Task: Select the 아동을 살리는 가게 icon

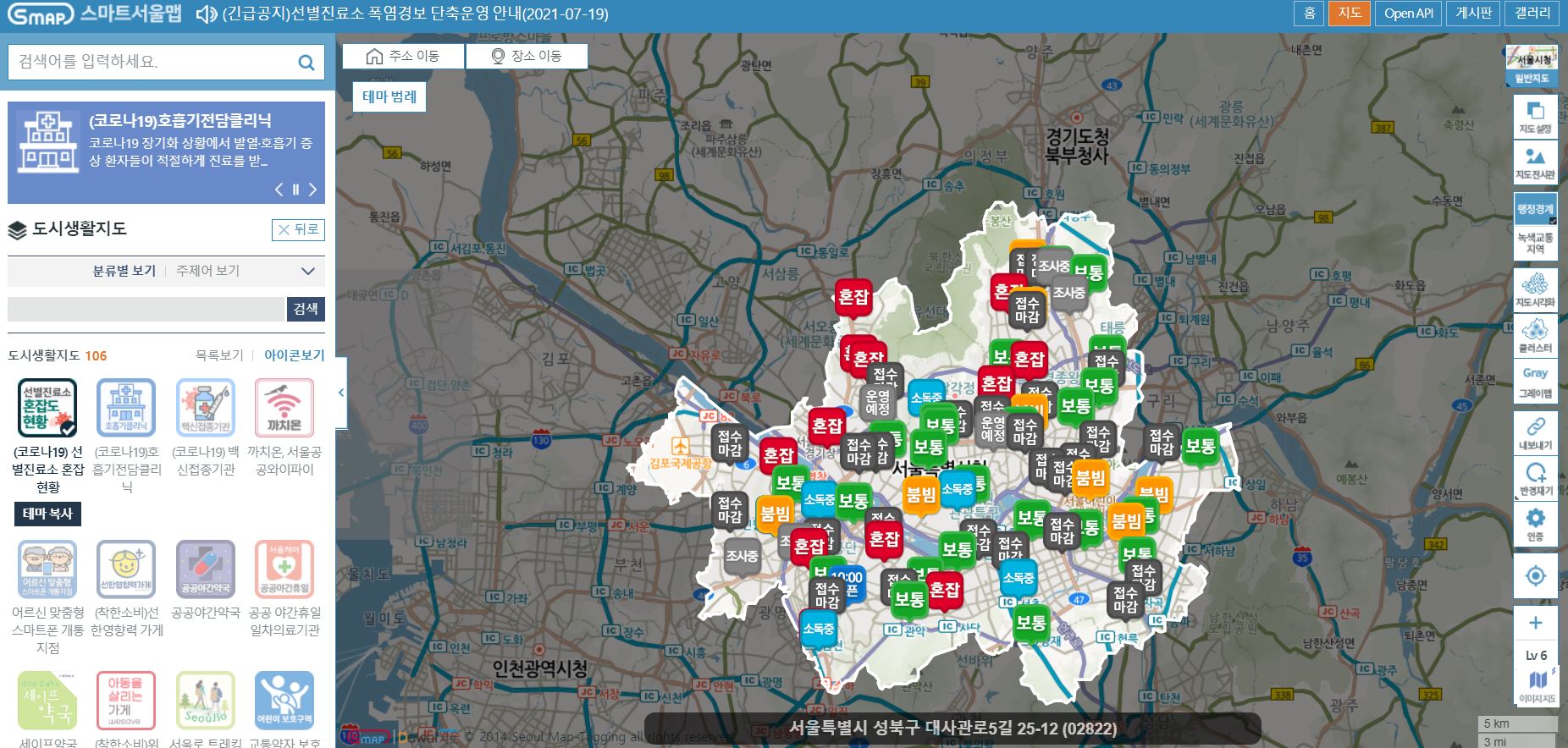Action: (x=126, y=700)
